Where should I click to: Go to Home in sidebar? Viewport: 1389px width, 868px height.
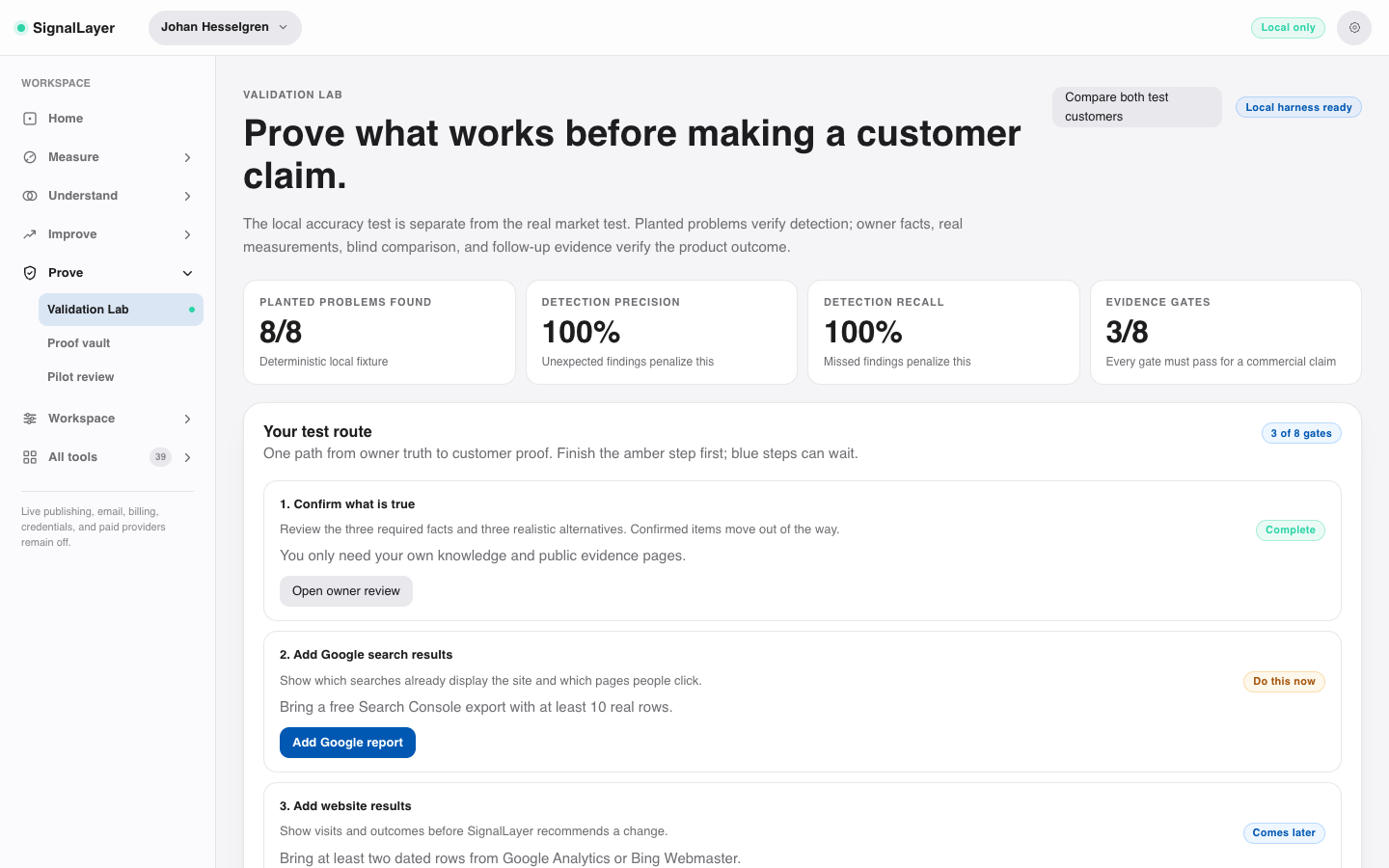click(x=108, y=119)
